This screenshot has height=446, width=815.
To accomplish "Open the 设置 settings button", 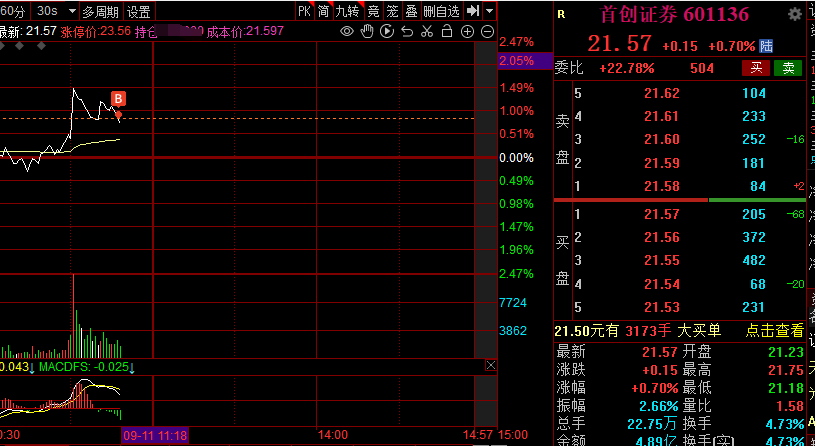I will coord(138,11).
